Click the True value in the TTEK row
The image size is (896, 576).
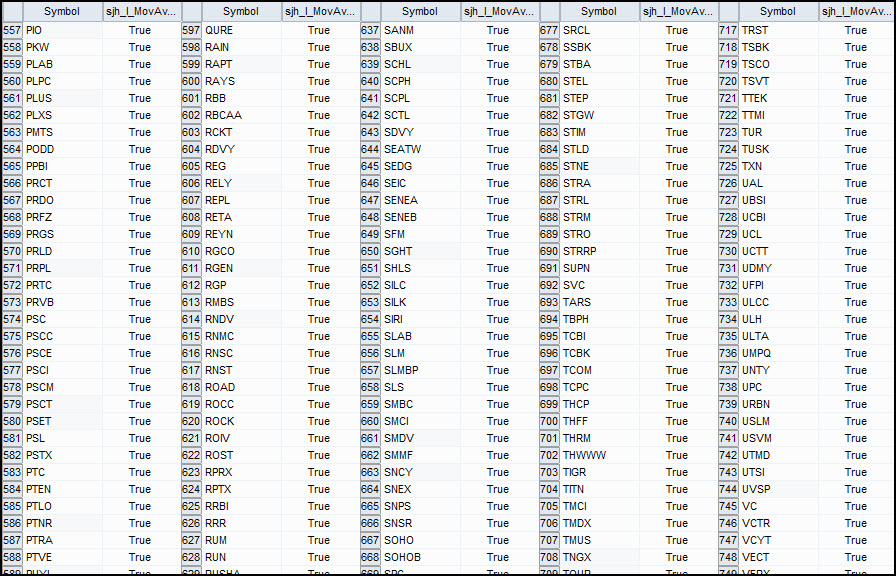(855, 98)
